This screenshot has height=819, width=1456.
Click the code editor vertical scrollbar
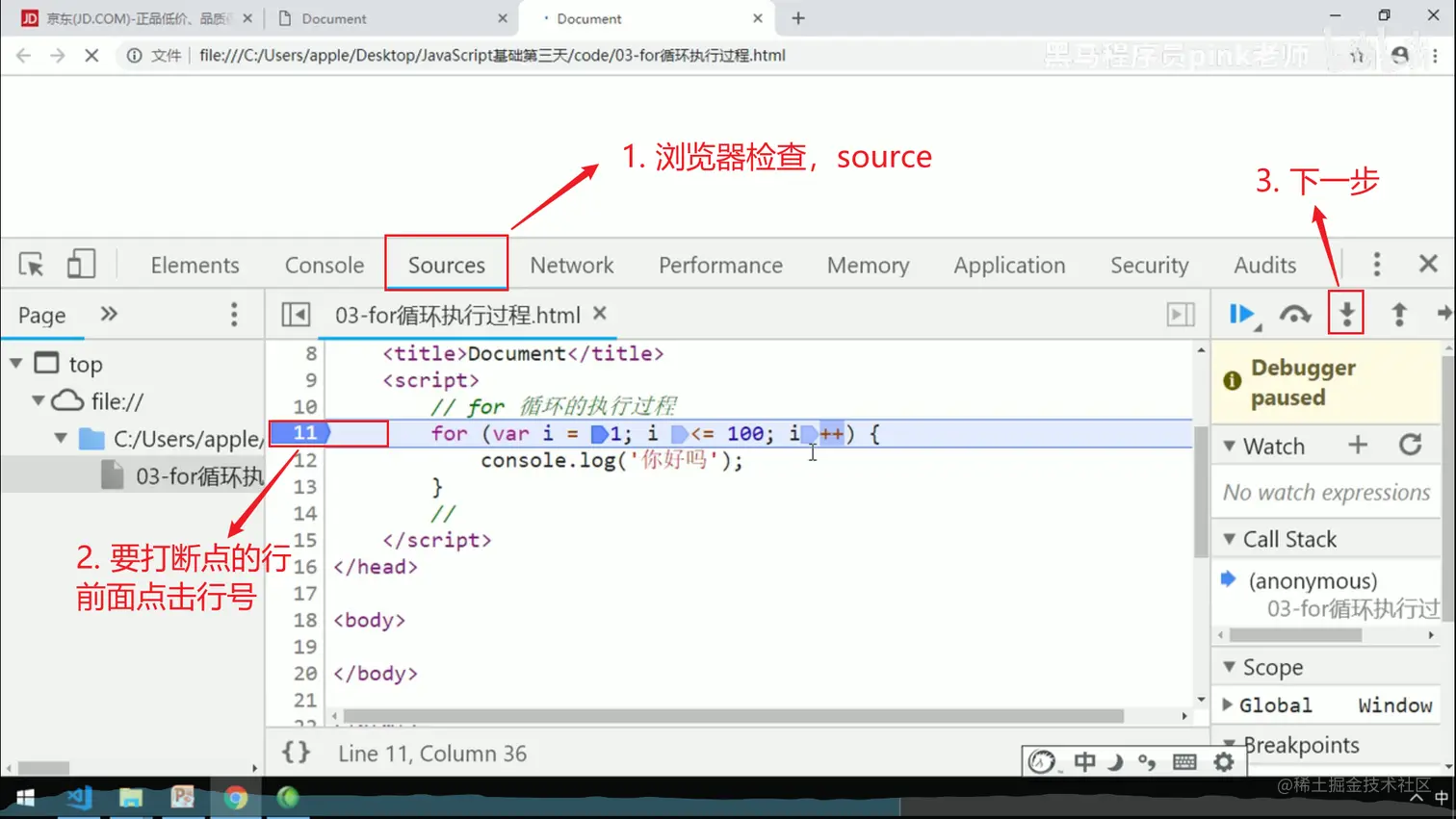tap(1201, 491)
